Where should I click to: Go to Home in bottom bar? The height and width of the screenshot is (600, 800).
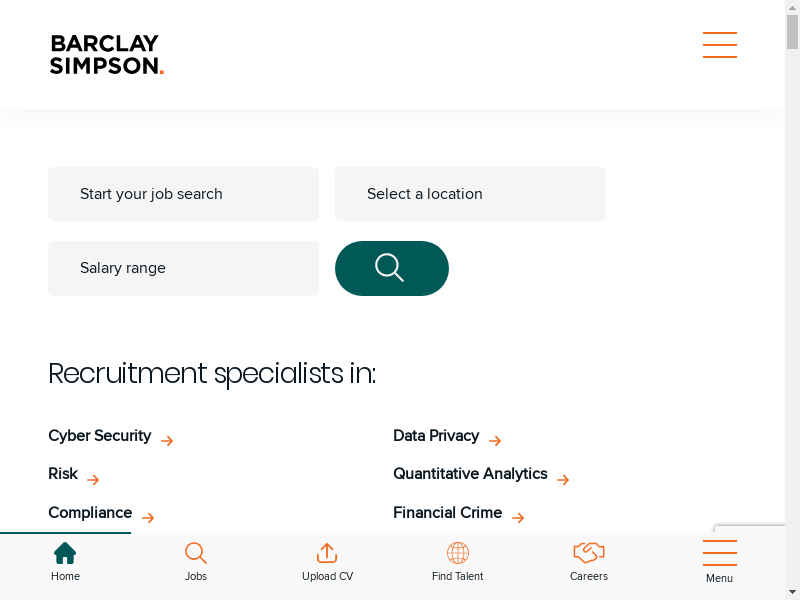coord(65,562)
